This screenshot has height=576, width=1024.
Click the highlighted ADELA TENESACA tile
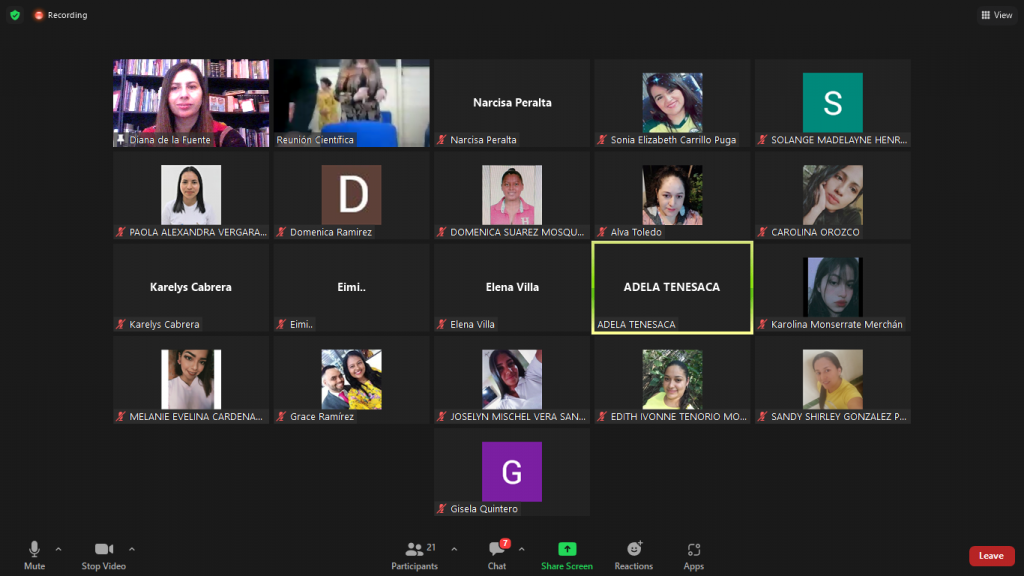(671, 287)
